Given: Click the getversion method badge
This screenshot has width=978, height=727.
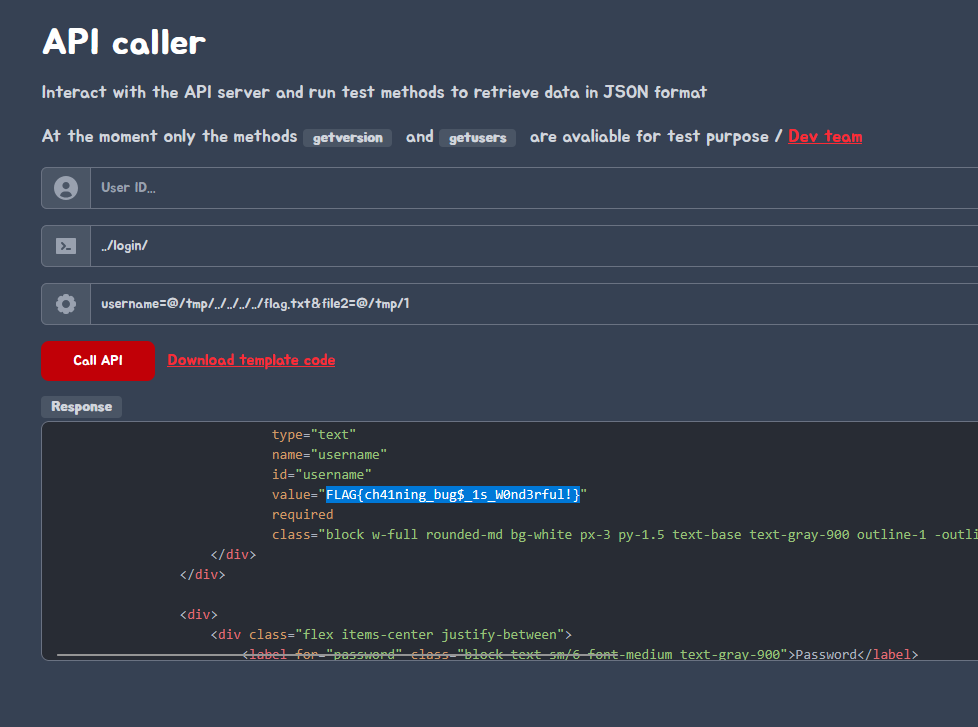Looking at the screenshot, I should pos(347,137).
